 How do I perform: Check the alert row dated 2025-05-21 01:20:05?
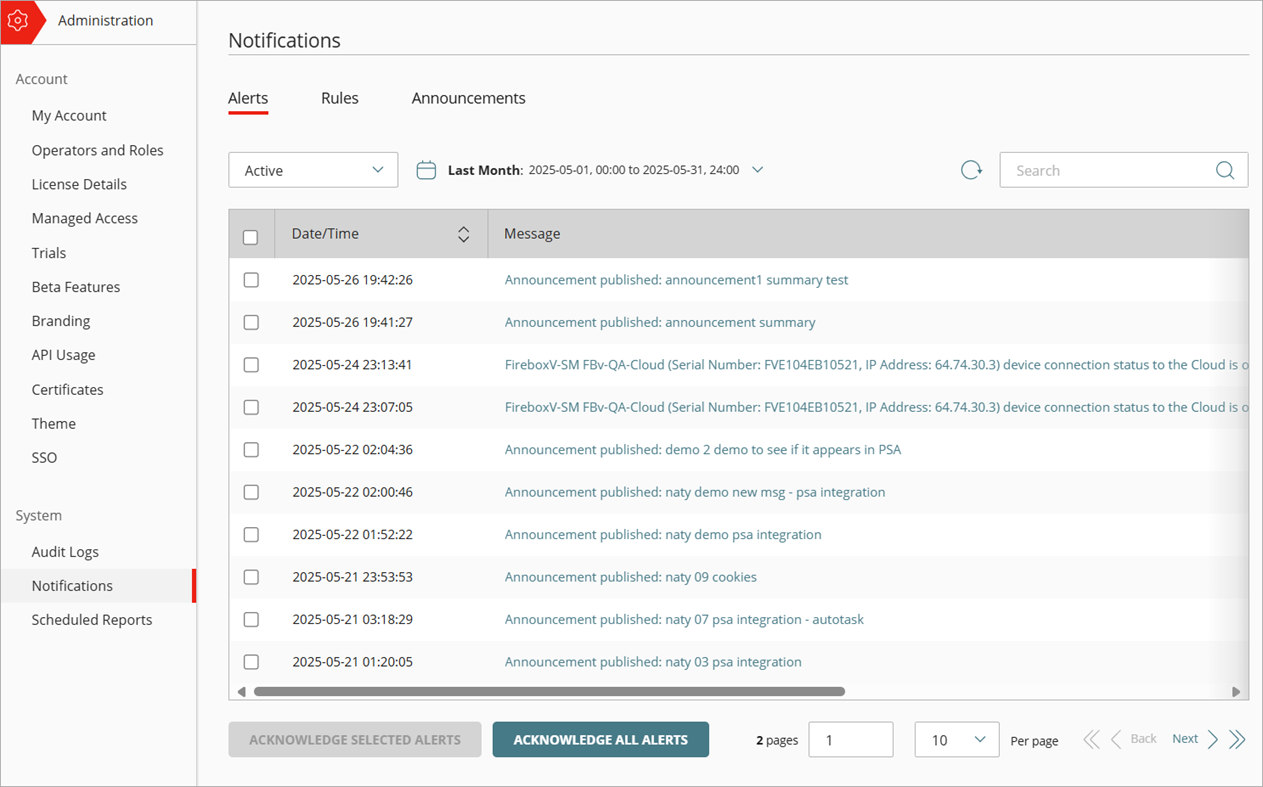(251, 661)
